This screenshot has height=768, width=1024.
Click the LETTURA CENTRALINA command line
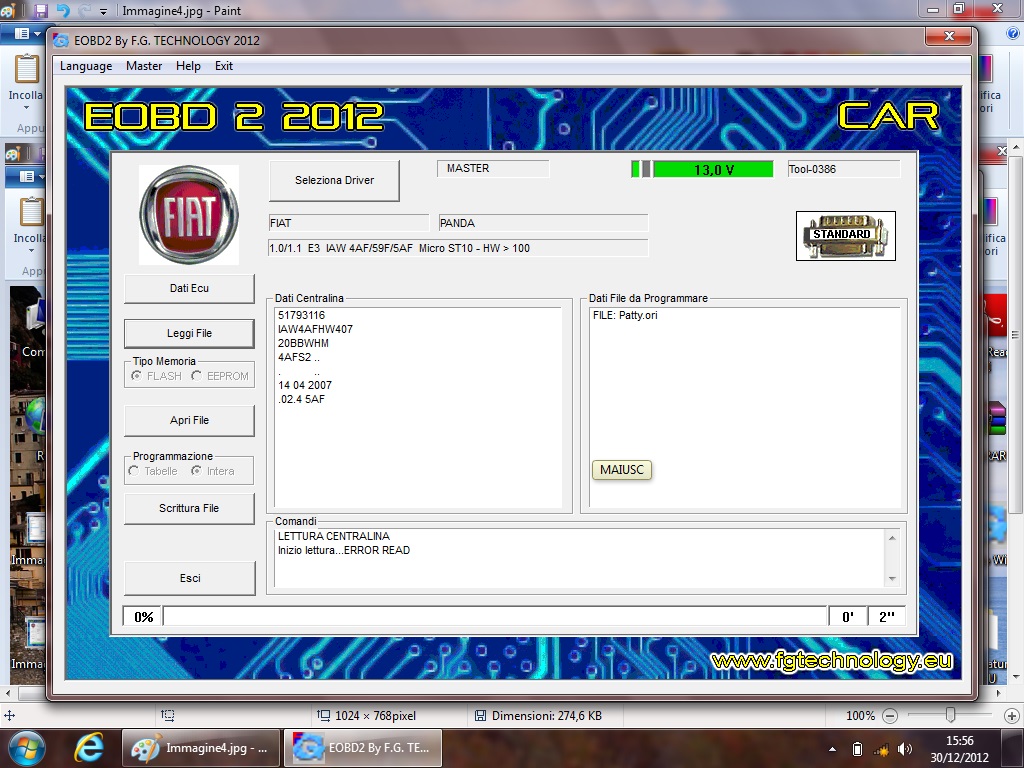(x=334, y=536)
